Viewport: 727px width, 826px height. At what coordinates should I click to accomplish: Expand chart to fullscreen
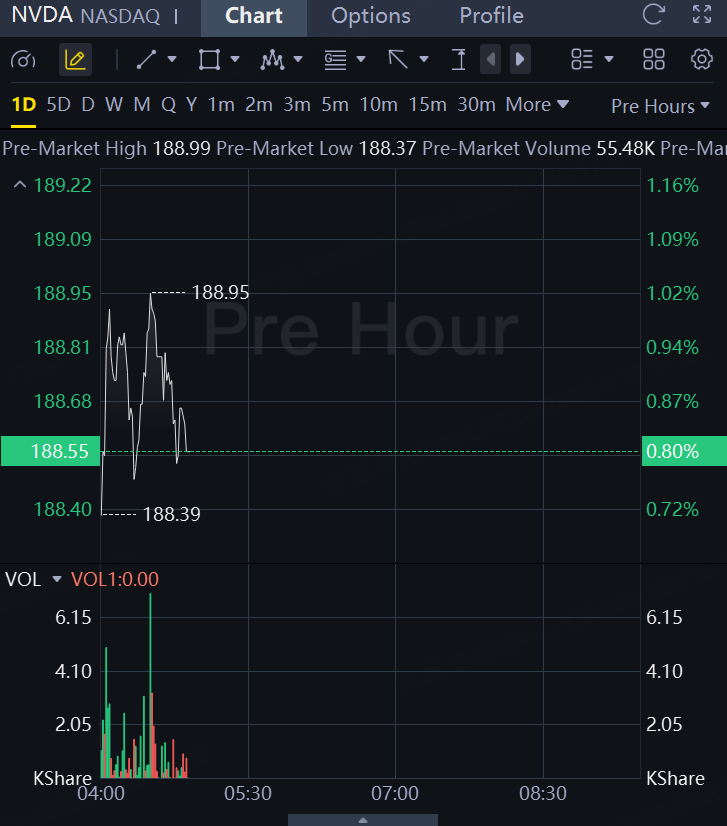click(x=702, y=15)
